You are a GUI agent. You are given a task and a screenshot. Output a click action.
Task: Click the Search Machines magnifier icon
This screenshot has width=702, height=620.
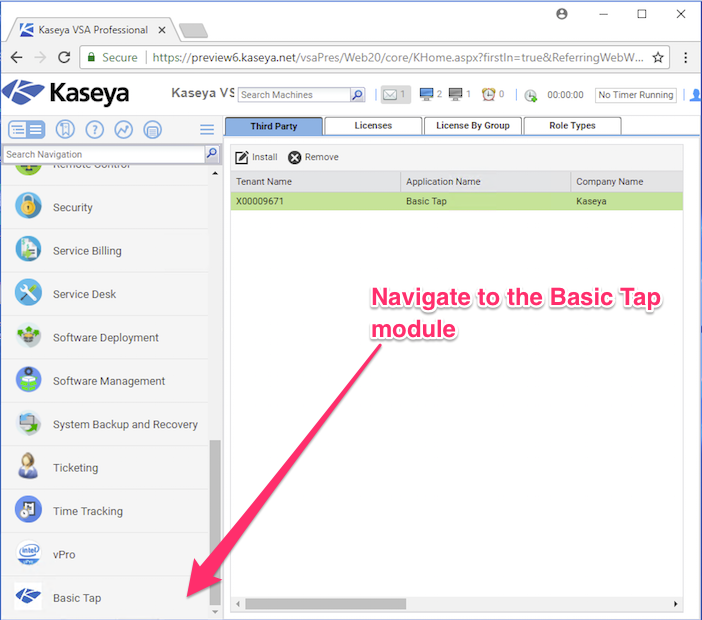(357, 95)
